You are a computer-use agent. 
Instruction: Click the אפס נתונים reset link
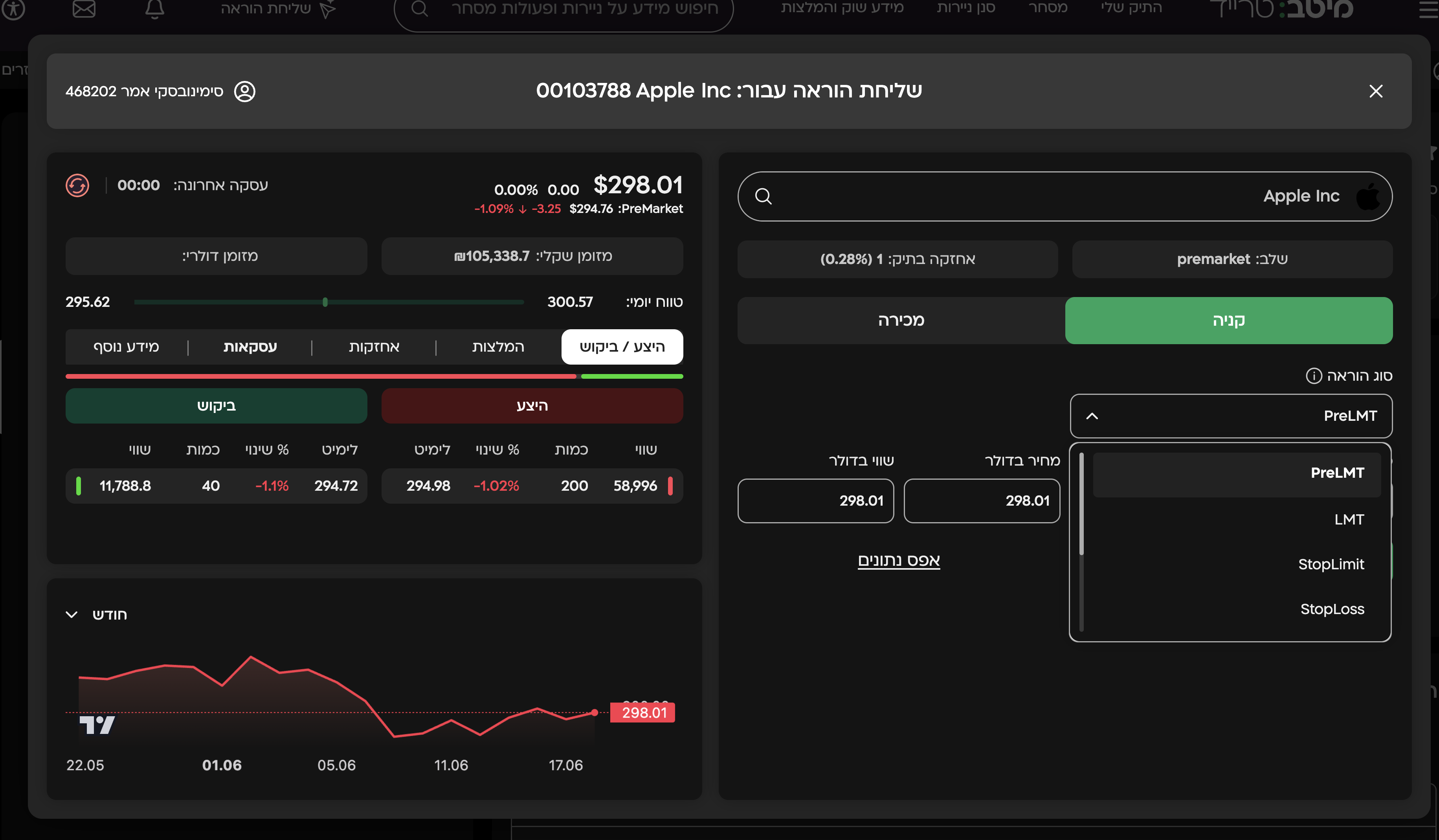click(x=899, y=561)
